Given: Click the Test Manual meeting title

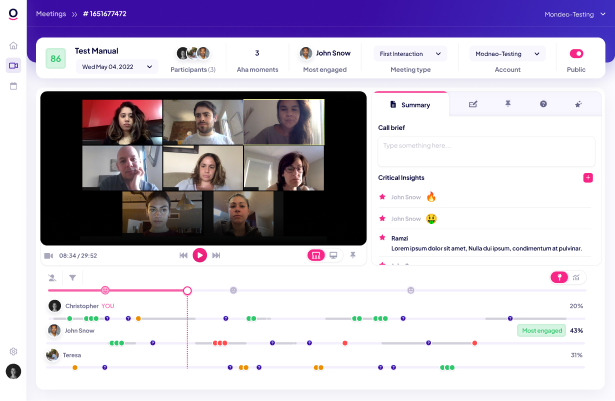Looking at the screenshot, I should click(96, 51).
